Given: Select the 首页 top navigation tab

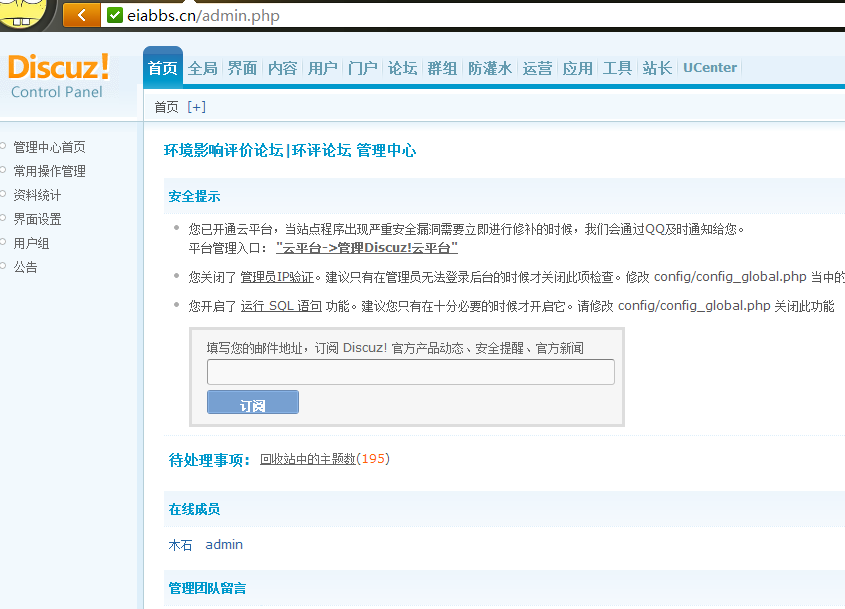Looking at the screenshot, I should click(x=163, y=68).
